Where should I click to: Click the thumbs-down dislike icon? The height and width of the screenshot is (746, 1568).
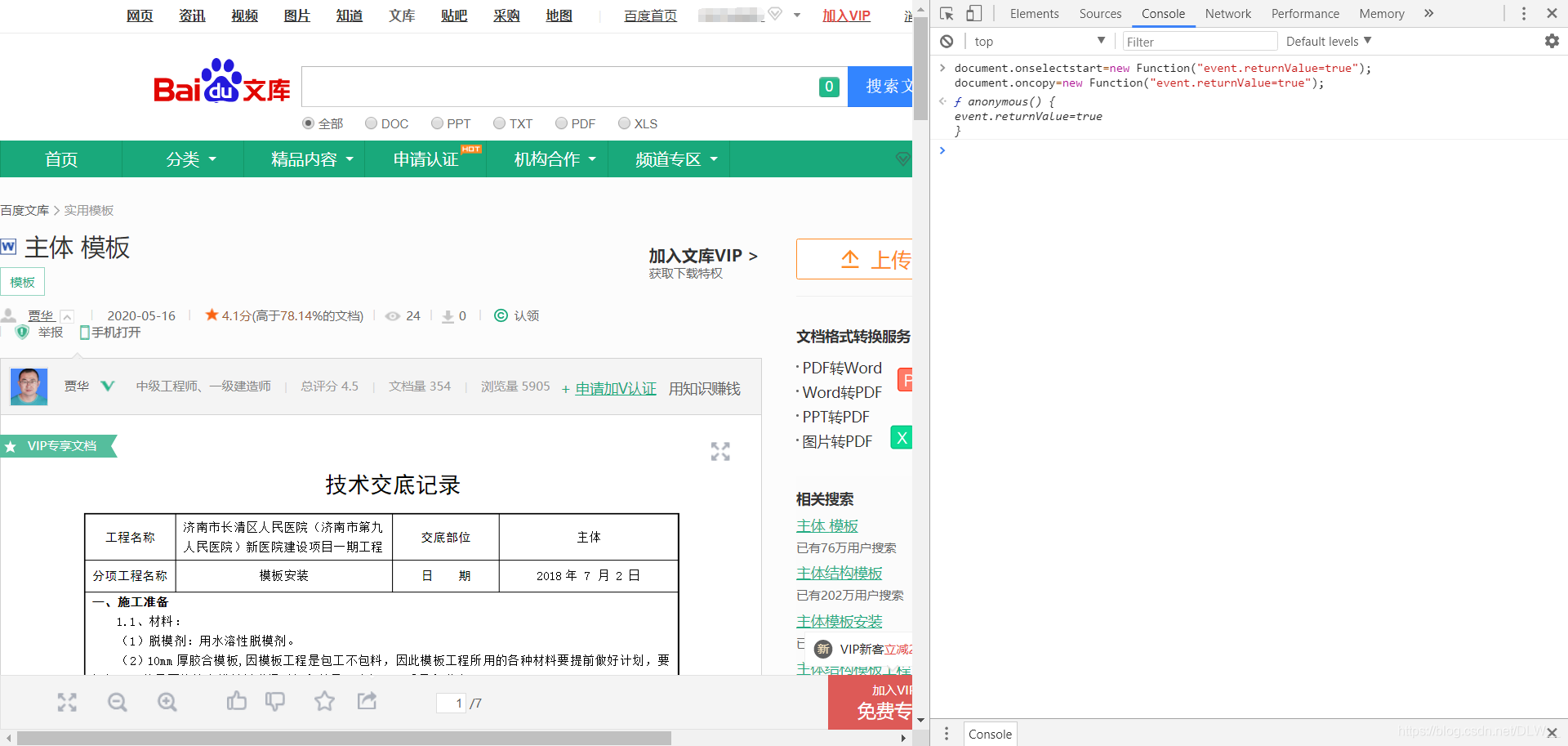point(275,701)
